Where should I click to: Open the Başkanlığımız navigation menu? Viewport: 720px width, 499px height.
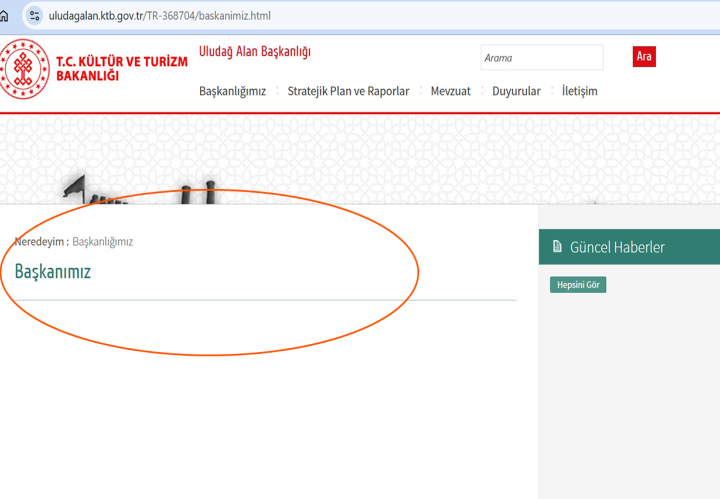tap(232, 91)
